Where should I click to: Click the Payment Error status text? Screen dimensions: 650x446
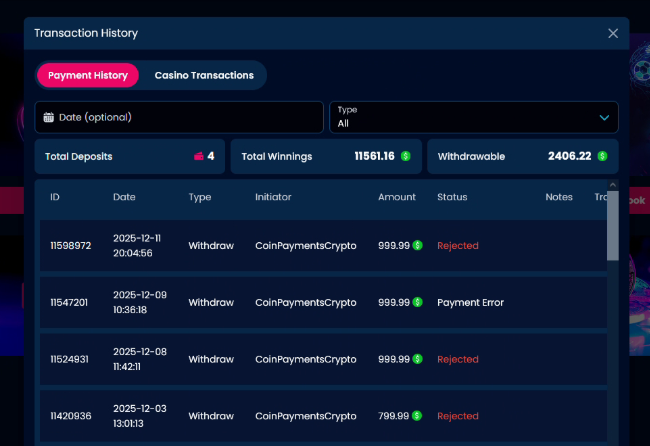(x=470, y=302)
